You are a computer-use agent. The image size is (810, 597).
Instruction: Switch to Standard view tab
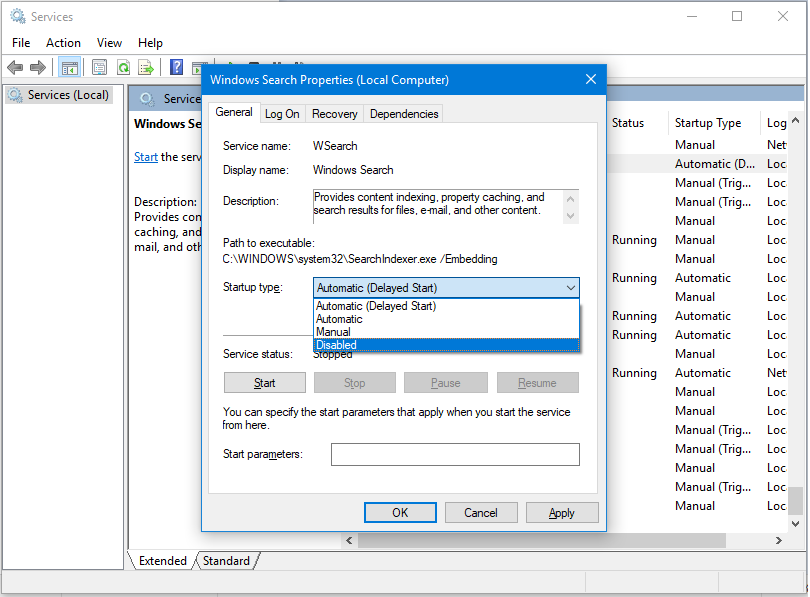coord(226,561)
